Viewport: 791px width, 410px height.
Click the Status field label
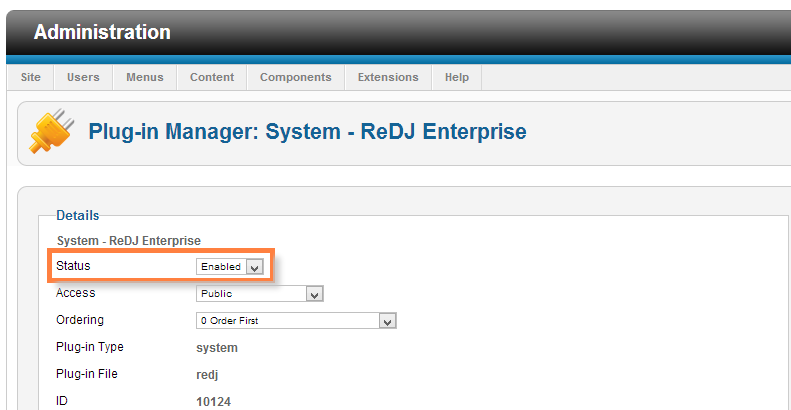tap(73, 266)
